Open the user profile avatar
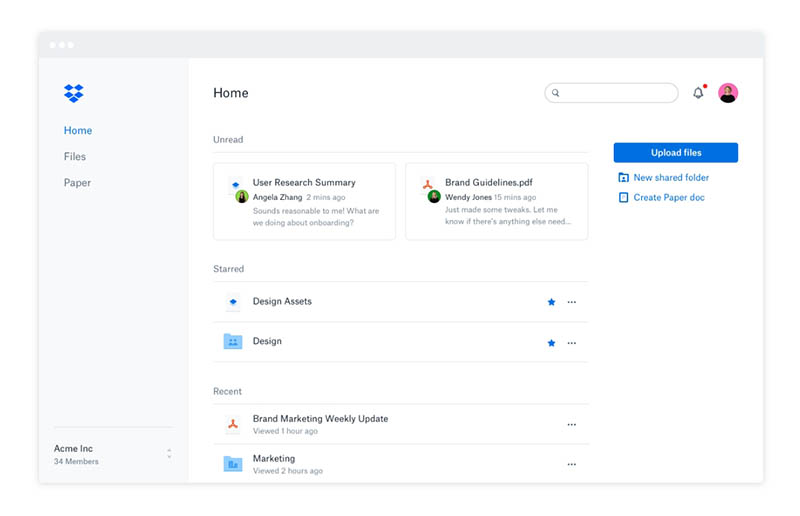The height and width of the screenshot is (516, 800). [728, 93]
